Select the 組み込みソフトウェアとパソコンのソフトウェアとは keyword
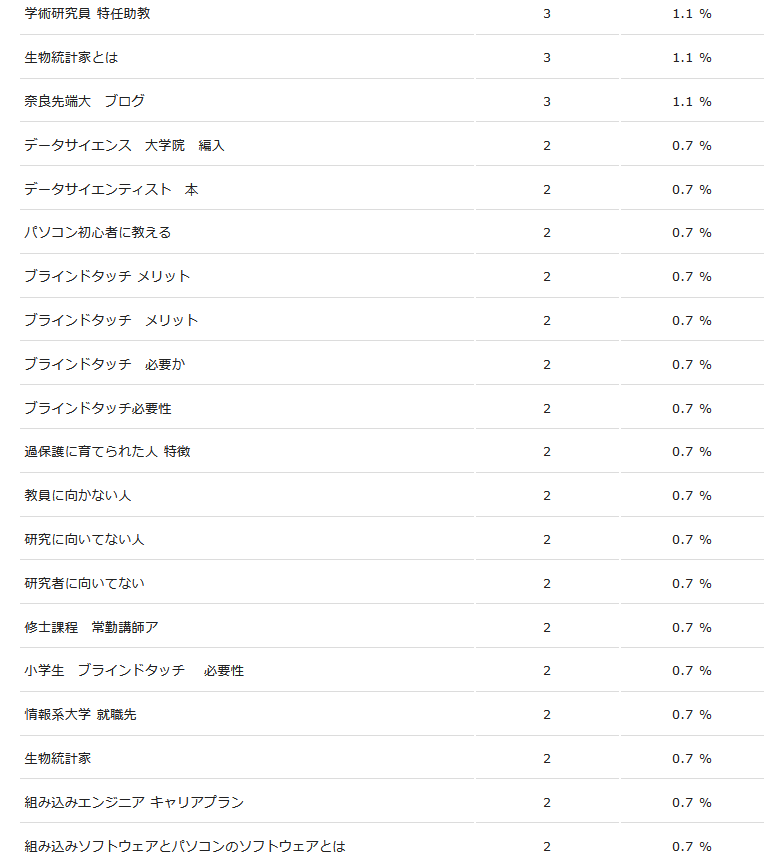Image resolution: width=776 pixels, height=862 pixels. pos(185,847)
